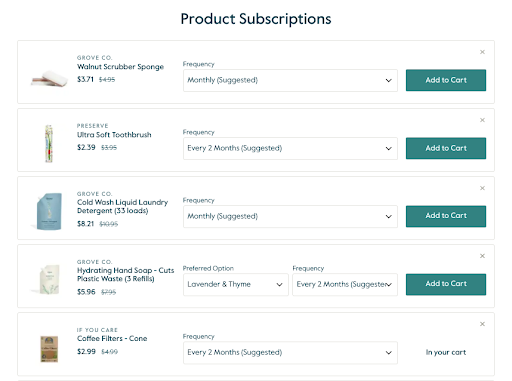The image size is (512, 381).
Task: Click the IF YOU CARE brand label
Action: tap(97, 330)
